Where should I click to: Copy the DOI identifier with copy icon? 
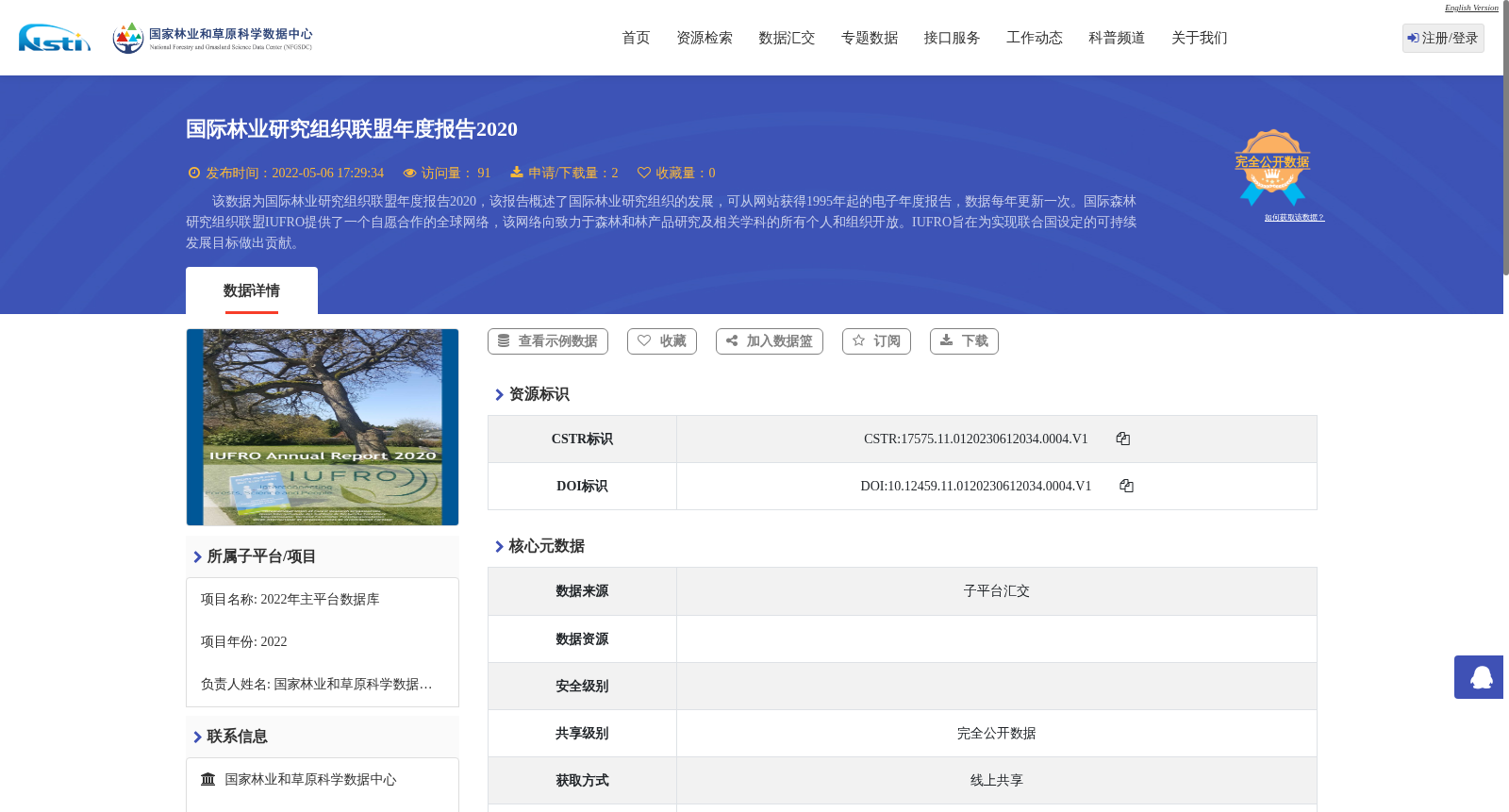pyautogui.click(x=1126, y=486)
